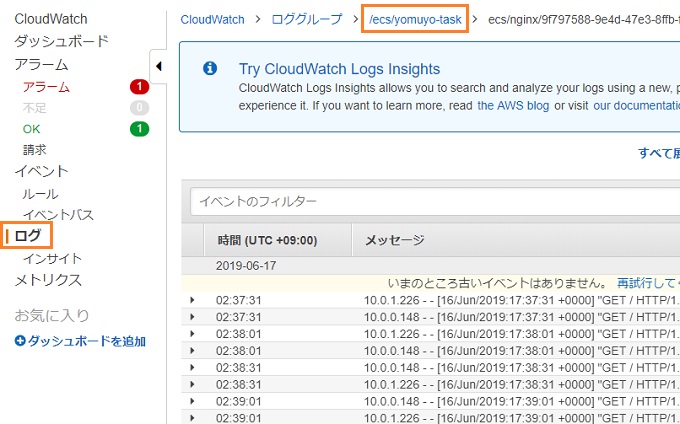Click the grey insufficient count badge
This screenshot has width=680, height=424.
[x=139, y=108]
